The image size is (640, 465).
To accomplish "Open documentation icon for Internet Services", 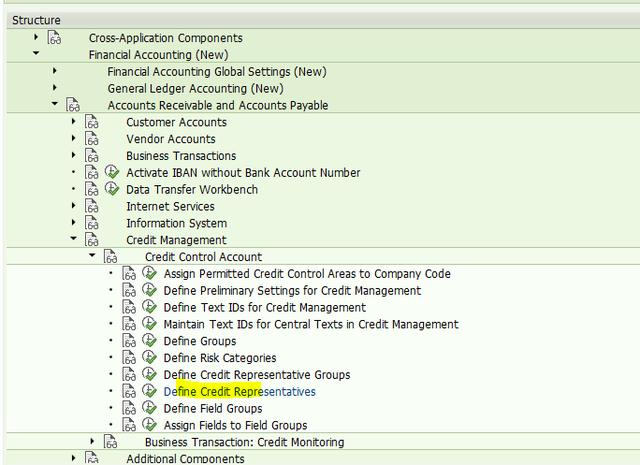I will 91,206.
